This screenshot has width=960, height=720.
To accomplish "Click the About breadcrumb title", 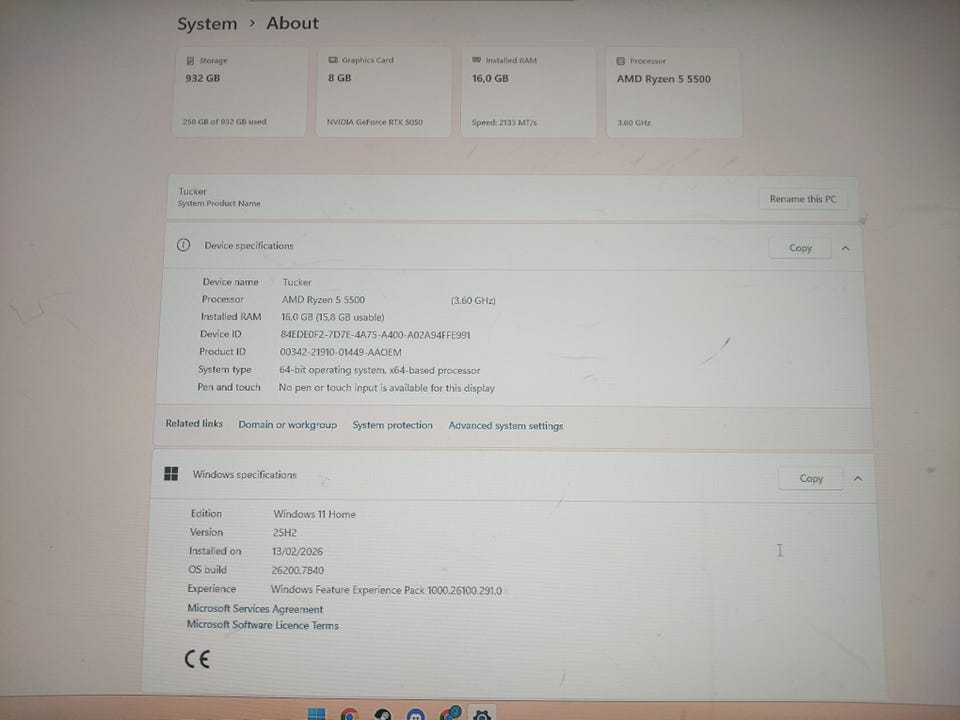I will point(293,23).
